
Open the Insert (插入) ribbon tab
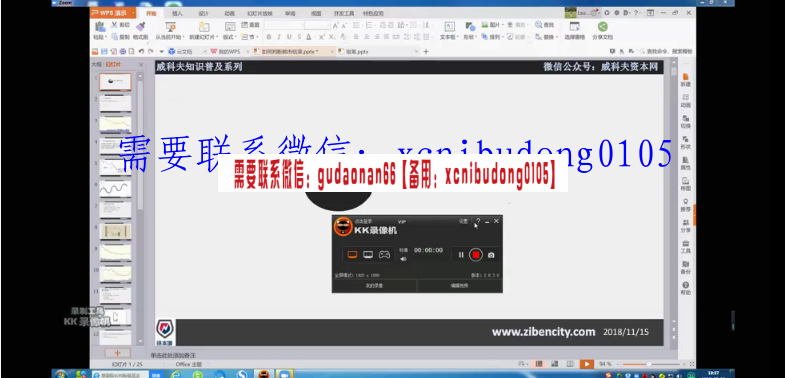point(177,14)
